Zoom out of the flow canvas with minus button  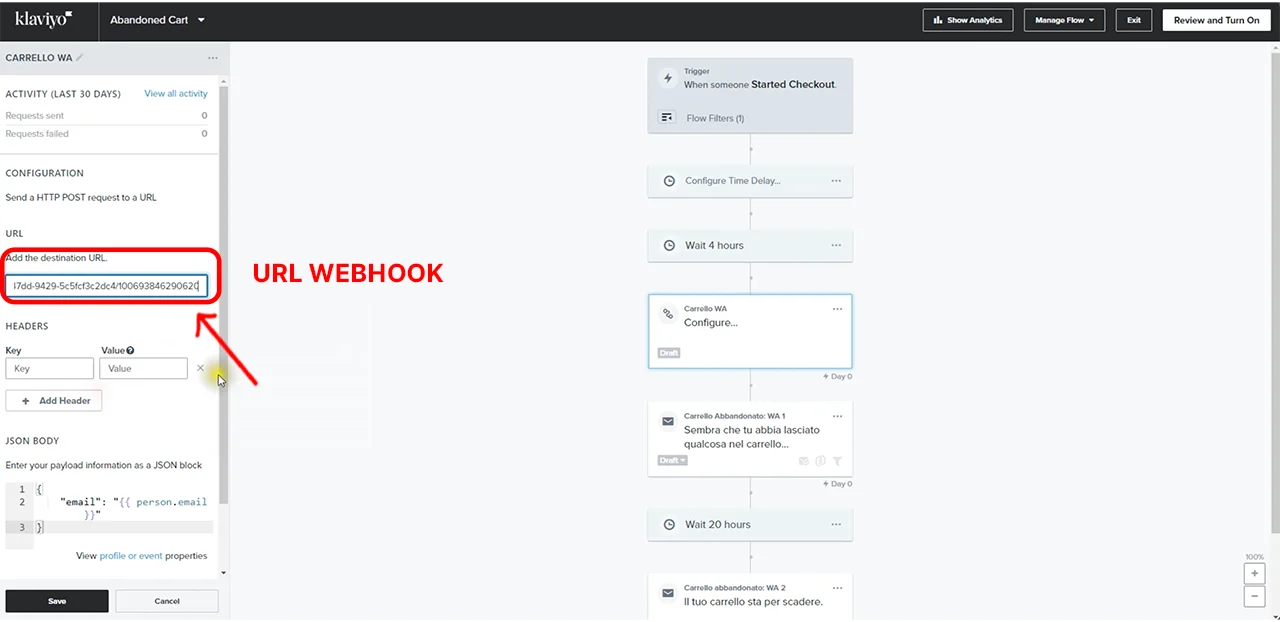click(1254, 596)
